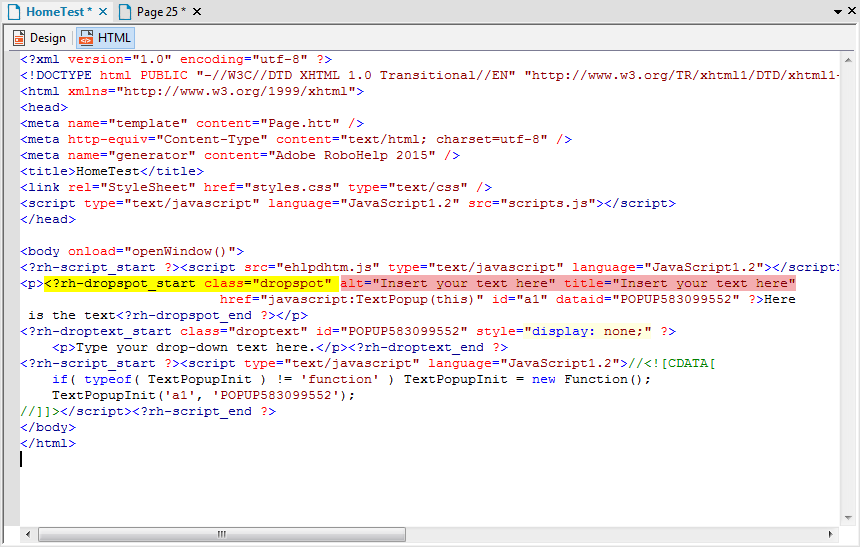The image size is (860, 547).
Task: Click the DOCTYPE html PUBLIC line
Action: coord(429,75)
